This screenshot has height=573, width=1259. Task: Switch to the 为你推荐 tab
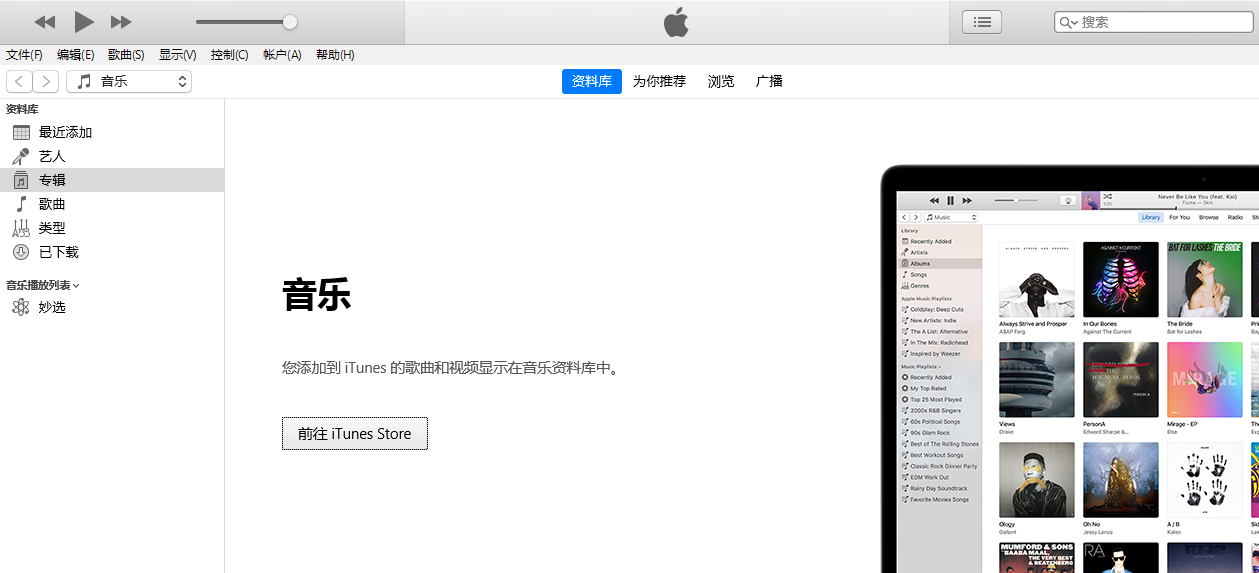(x=659, y=82)
